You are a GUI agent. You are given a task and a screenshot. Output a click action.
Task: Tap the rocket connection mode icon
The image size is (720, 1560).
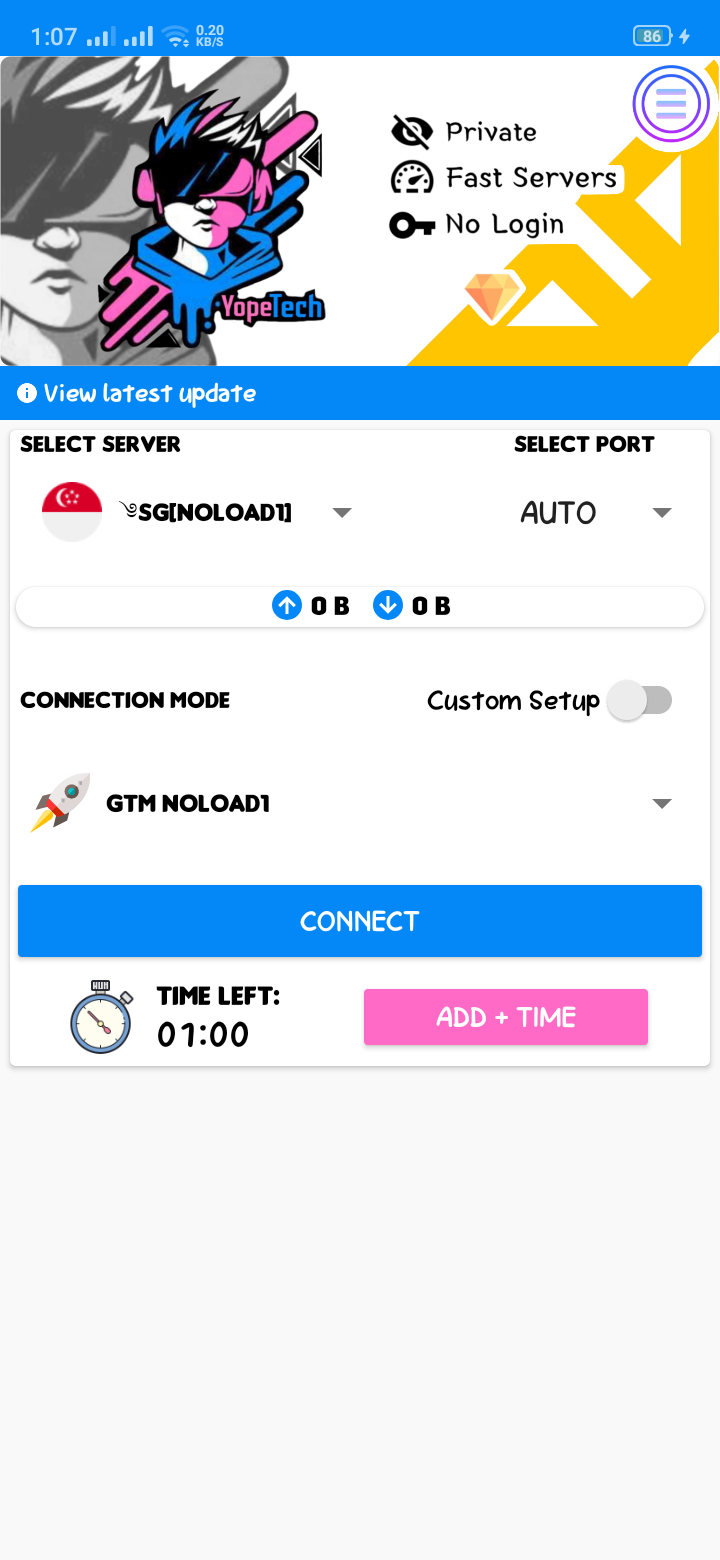coord(61,802)
